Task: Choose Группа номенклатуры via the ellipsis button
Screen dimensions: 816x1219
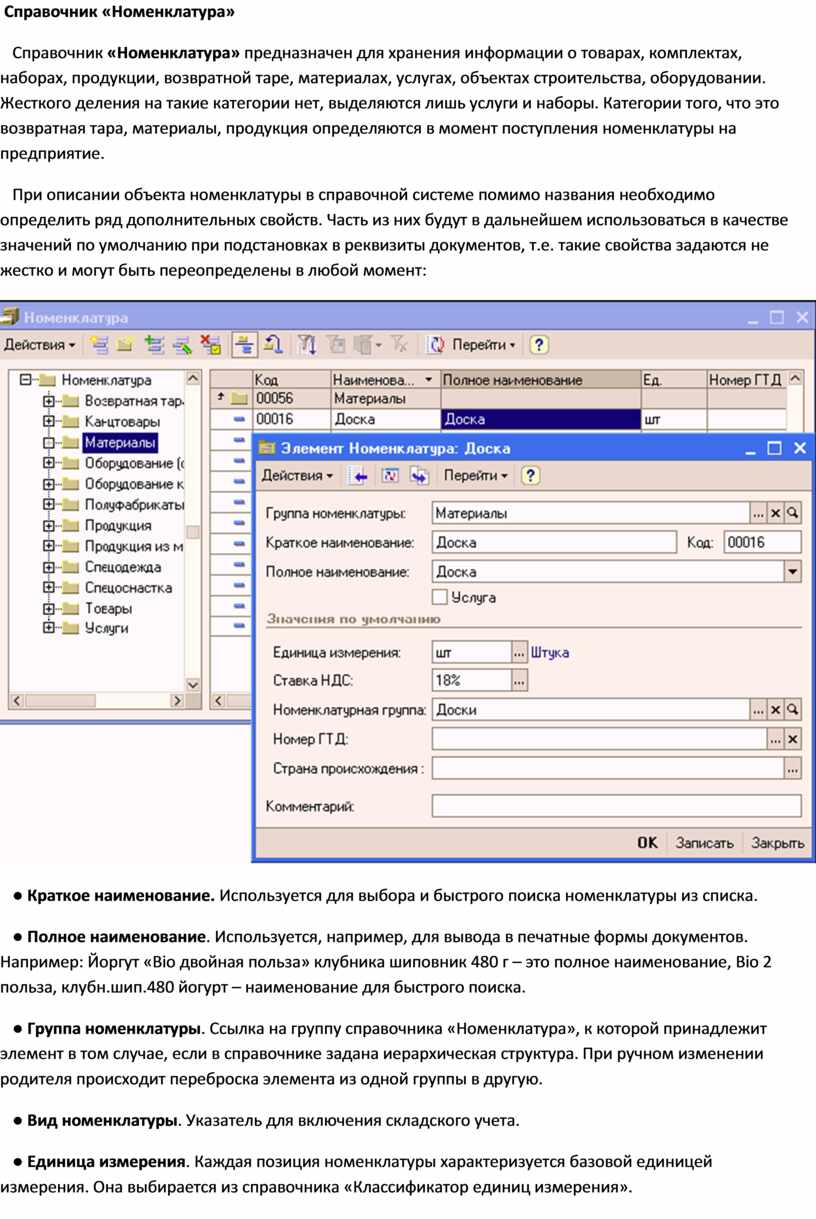Action: pos(758,513)
